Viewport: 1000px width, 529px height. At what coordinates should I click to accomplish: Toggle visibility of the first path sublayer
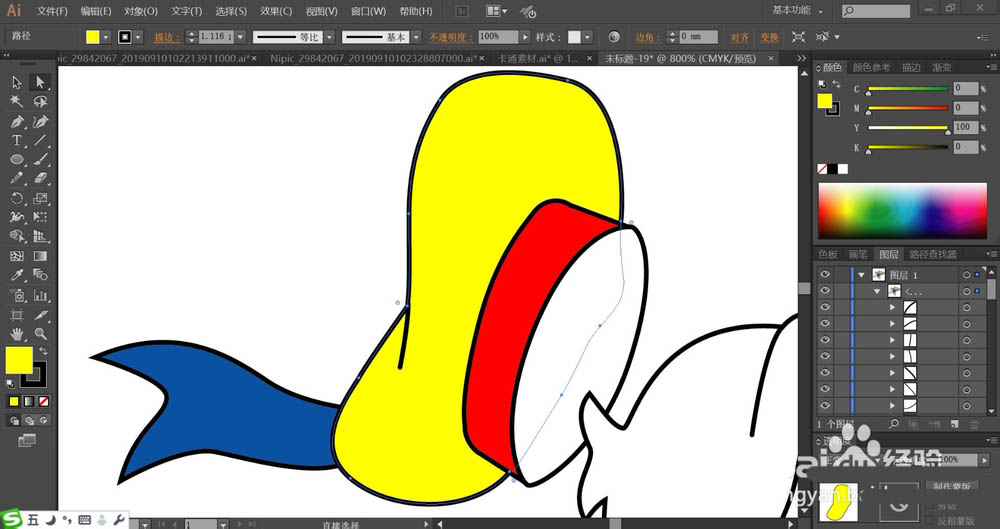tap(825, 307)
